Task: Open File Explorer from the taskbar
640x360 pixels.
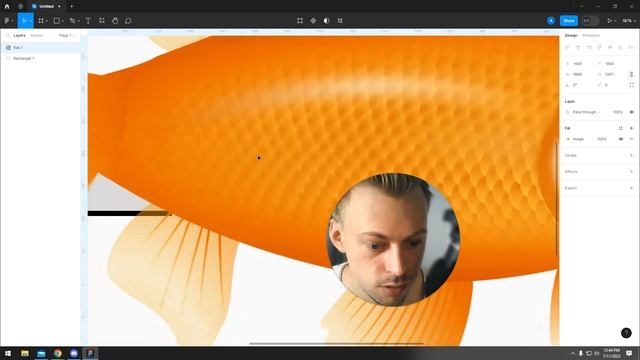Action: [25, 353]
